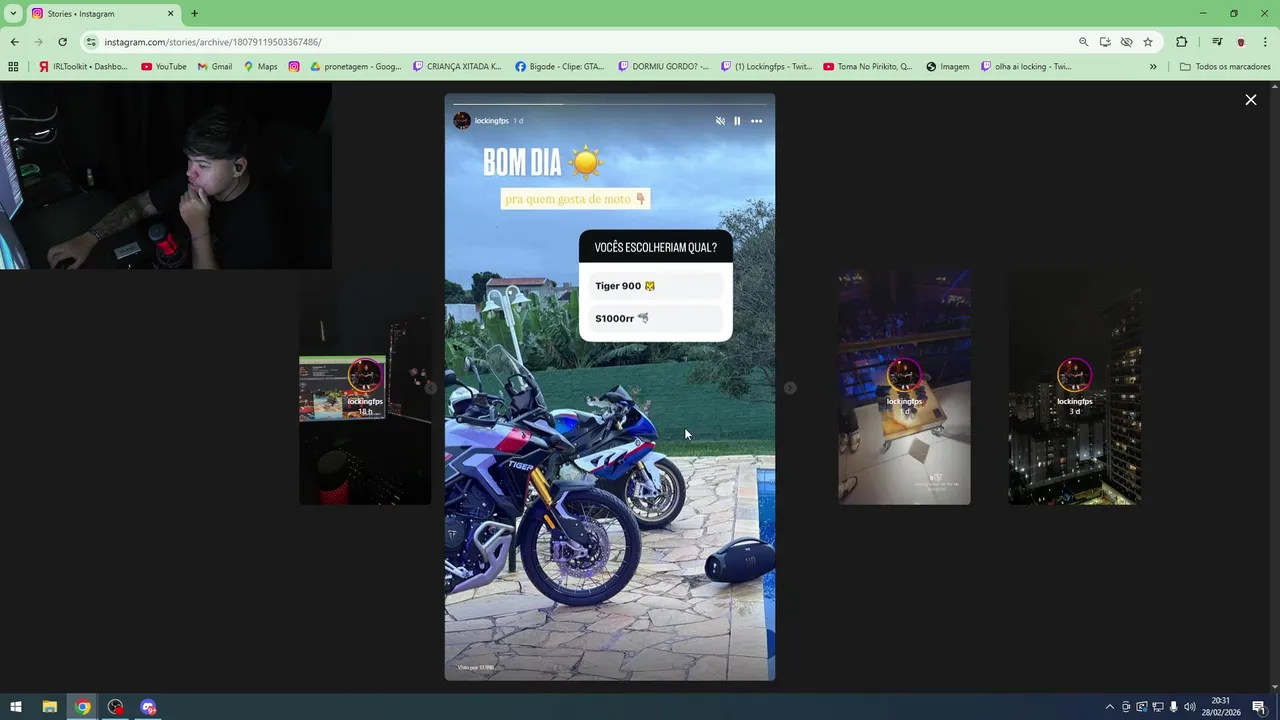Image resolution: width=1280 pixels, height=720 pixels.
Task: Switch to Chrome in taskbar
Action: pyautogui.click(x=83, y=707)
